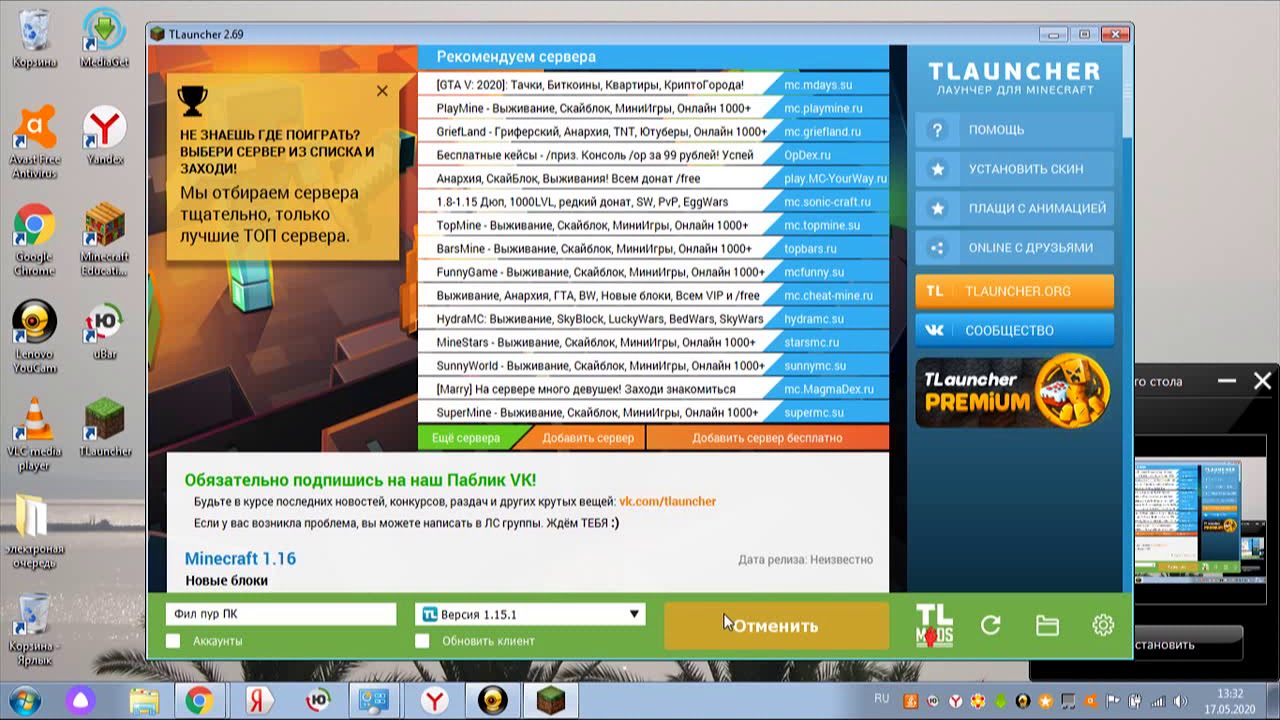
Task: Open the game folder icon
Action: 1047,625
